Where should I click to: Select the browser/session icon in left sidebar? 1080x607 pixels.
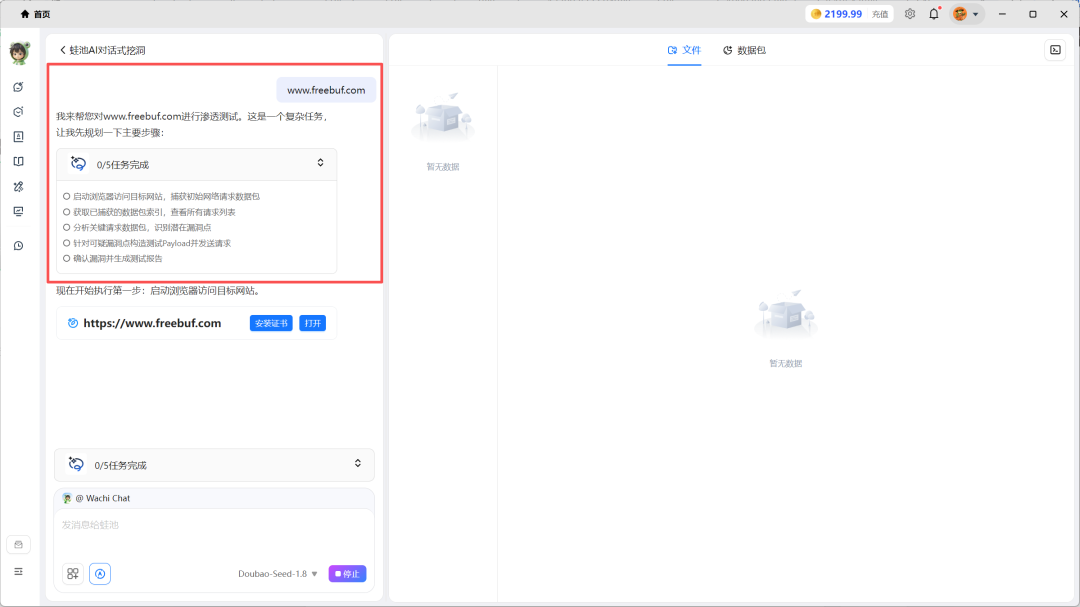point(18,87)
